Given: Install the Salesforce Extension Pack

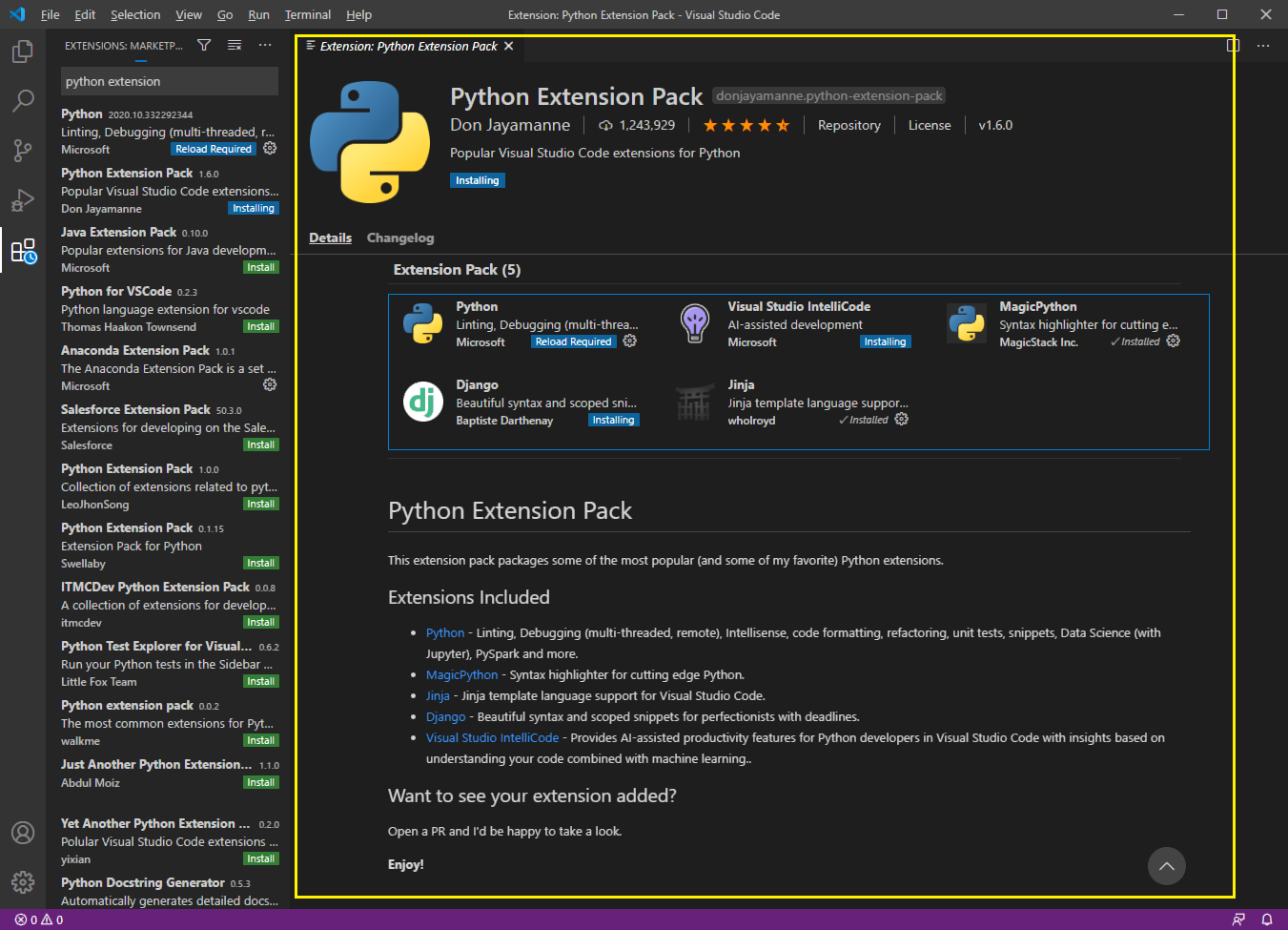Looking at the screenshot, I should point(260,444).
